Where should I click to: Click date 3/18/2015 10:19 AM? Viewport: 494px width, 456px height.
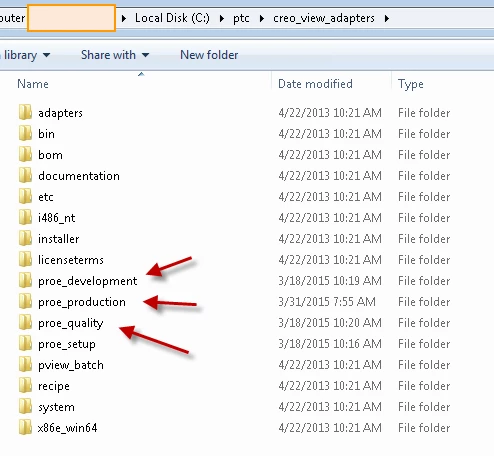(330, 281)
